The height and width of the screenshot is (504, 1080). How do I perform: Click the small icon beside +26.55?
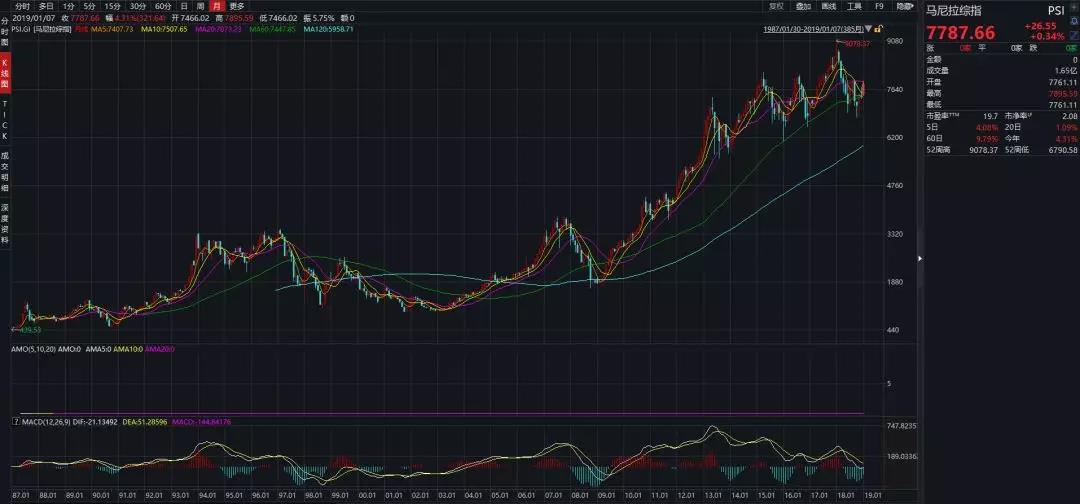pos(1074,22)
